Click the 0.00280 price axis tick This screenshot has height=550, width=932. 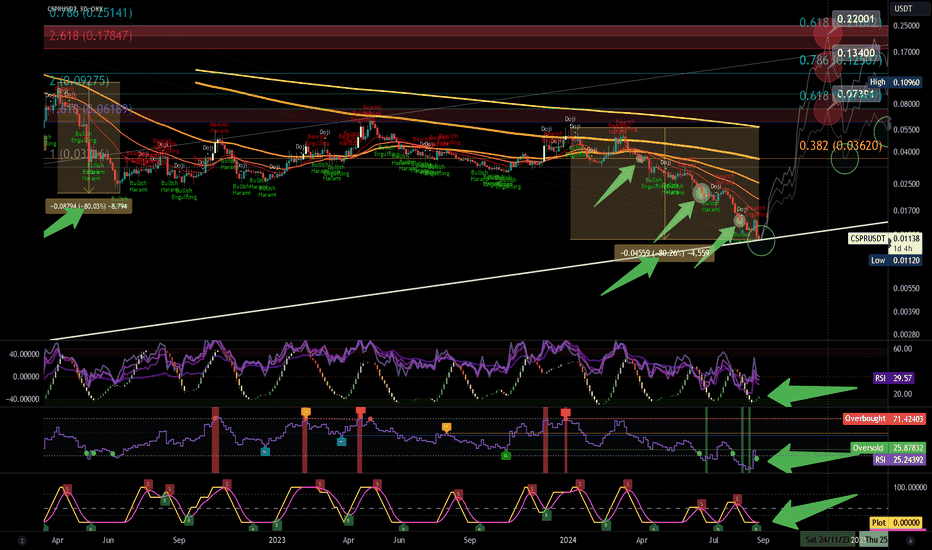click(x=906, y=335)
